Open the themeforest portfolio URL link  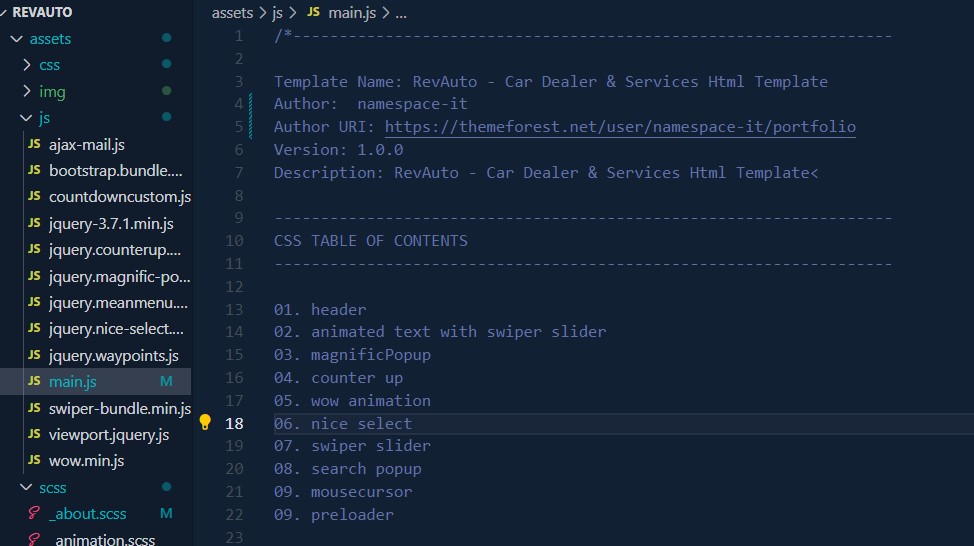[619, 127]
